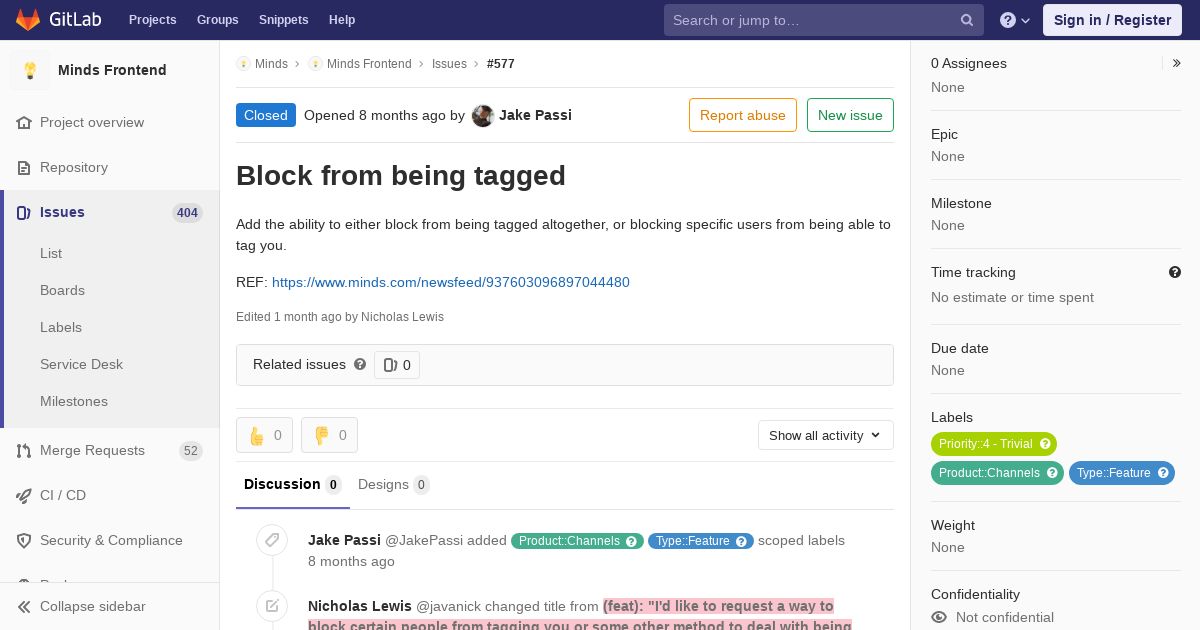Click the Issues sidebar icon
The image size is (1200, 630).
(24, 213)
